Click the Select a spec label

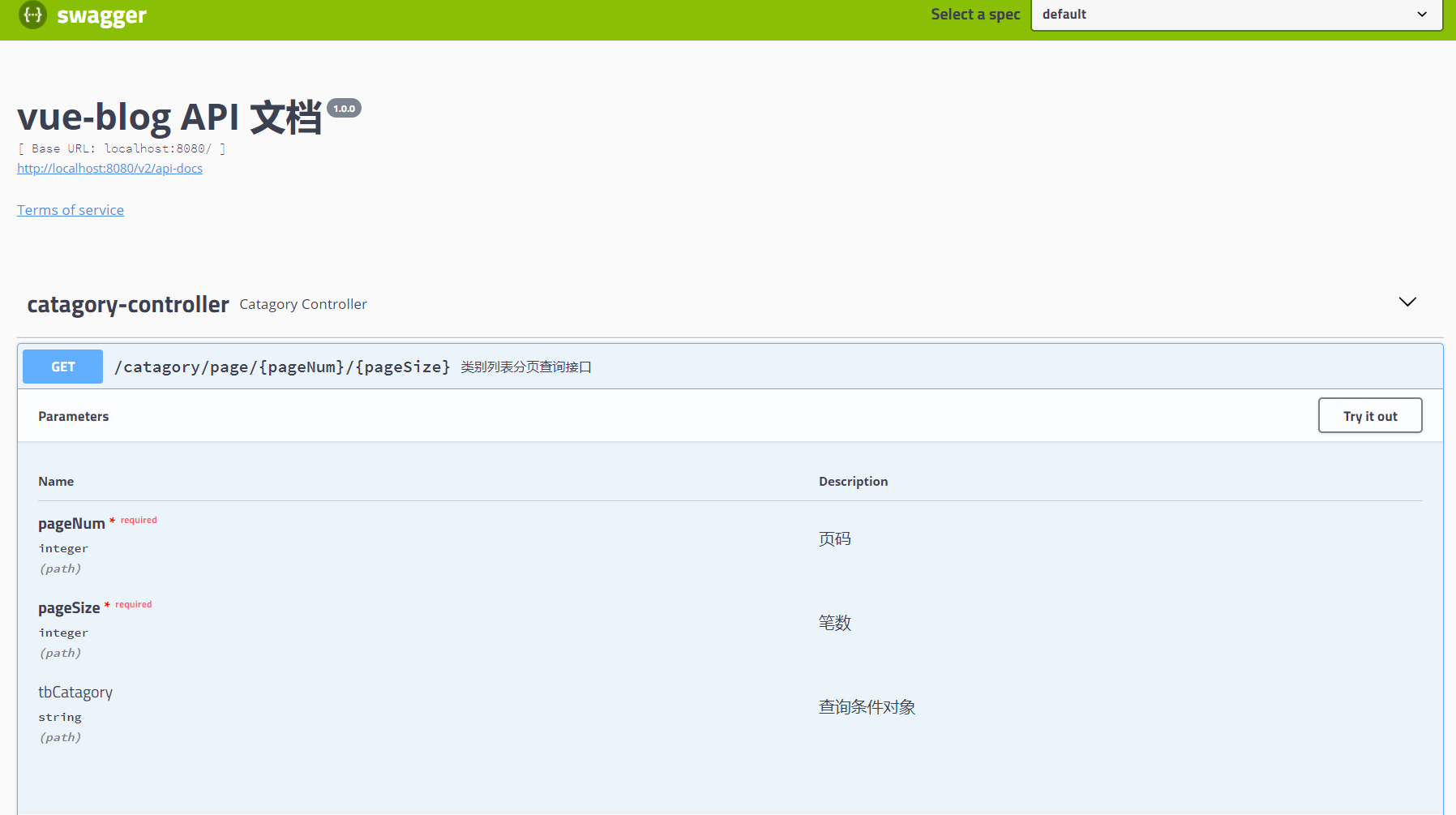coord(975,15)
